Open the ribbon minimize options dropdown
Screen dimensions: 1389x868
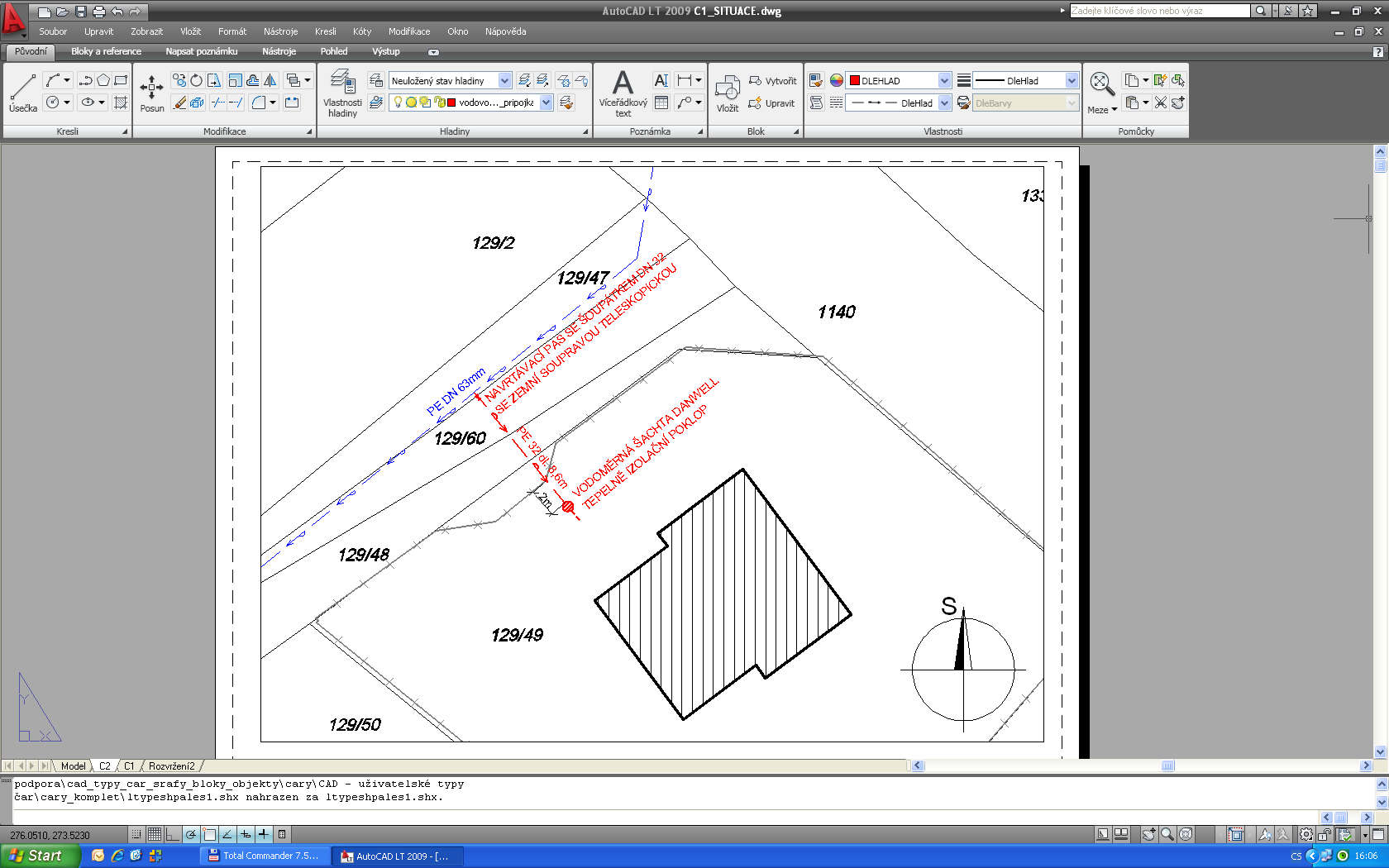pyautogui.click(x=433, y=52)
